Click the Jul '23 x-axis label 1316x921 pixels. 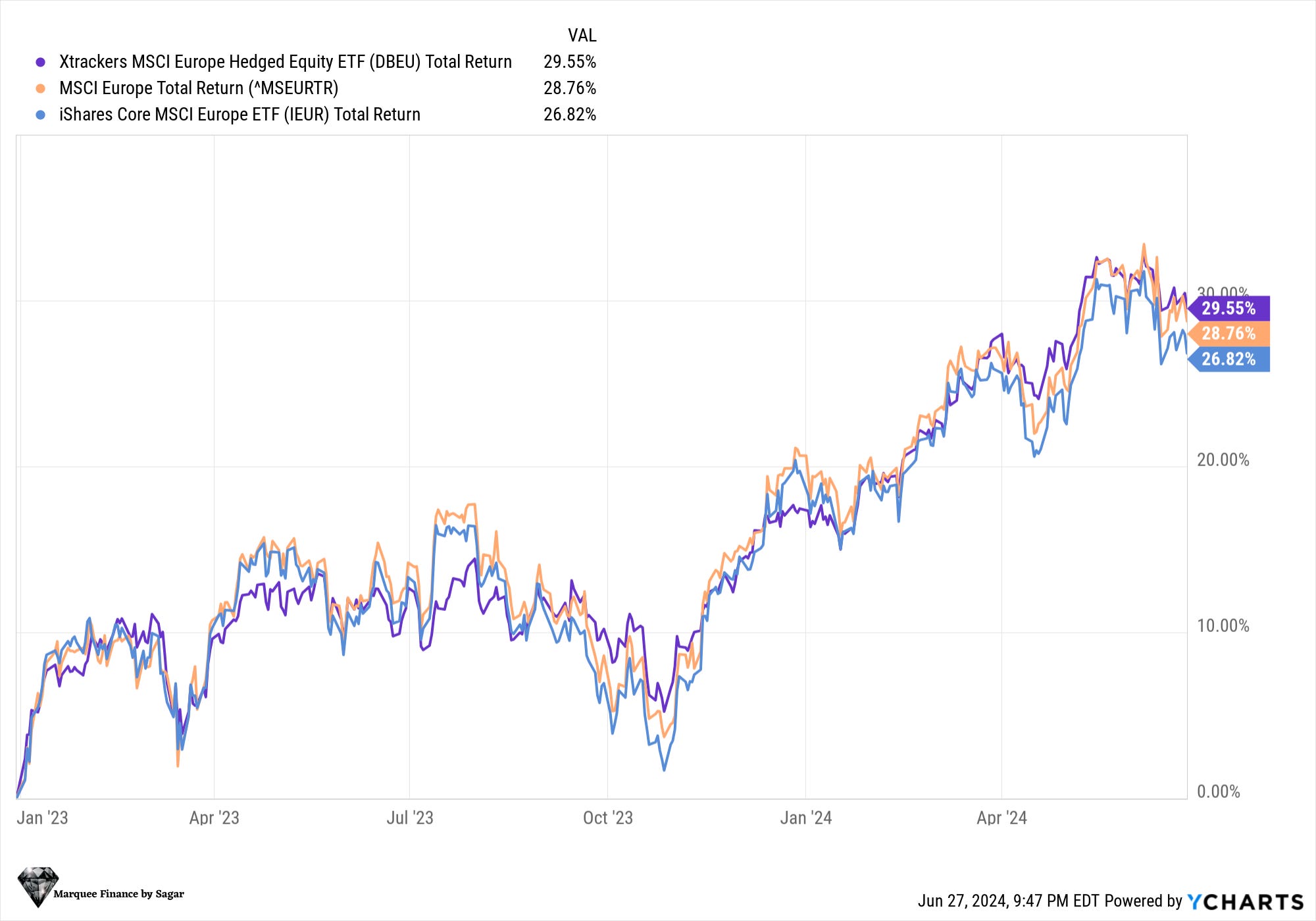pyautogui.click(x=409, y=818)
